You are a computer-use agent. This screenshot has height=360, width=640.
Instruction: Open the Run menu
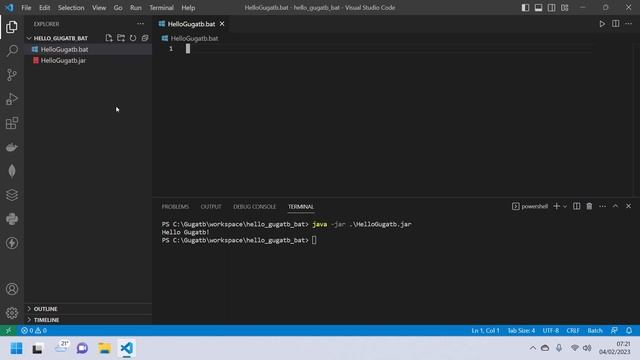pyautogui.click(x=136, y=8)
